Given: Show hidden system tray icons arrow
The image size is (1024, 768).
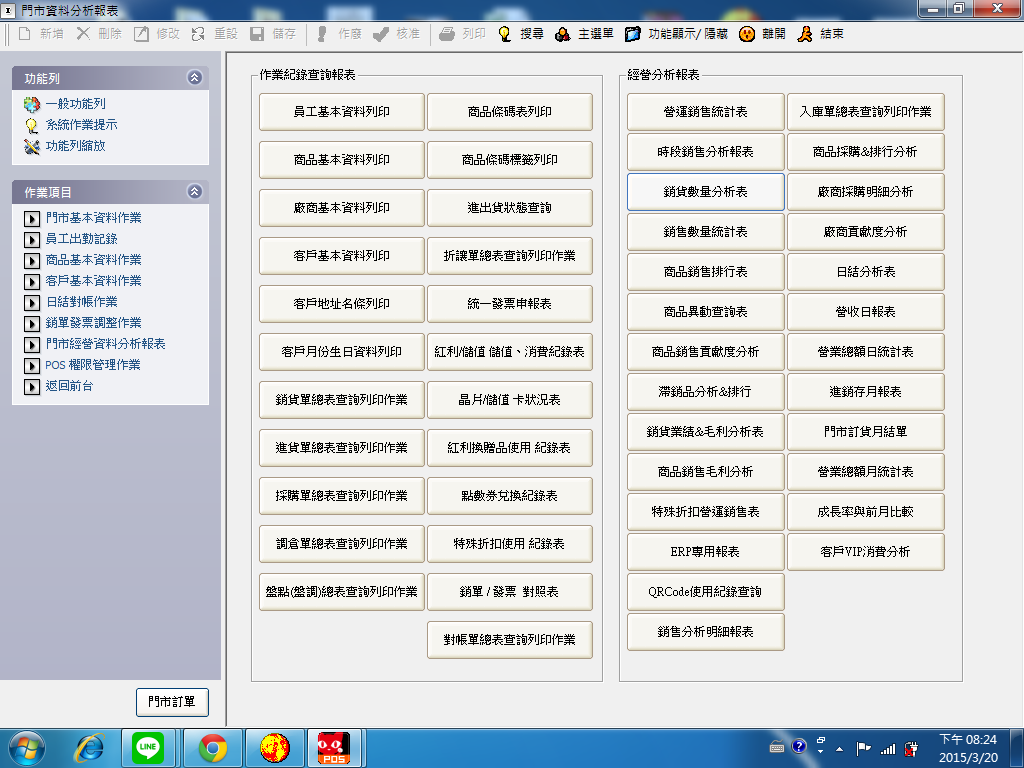Looking at the screenshot, I should pyautogui.click(x=838, y=747).
